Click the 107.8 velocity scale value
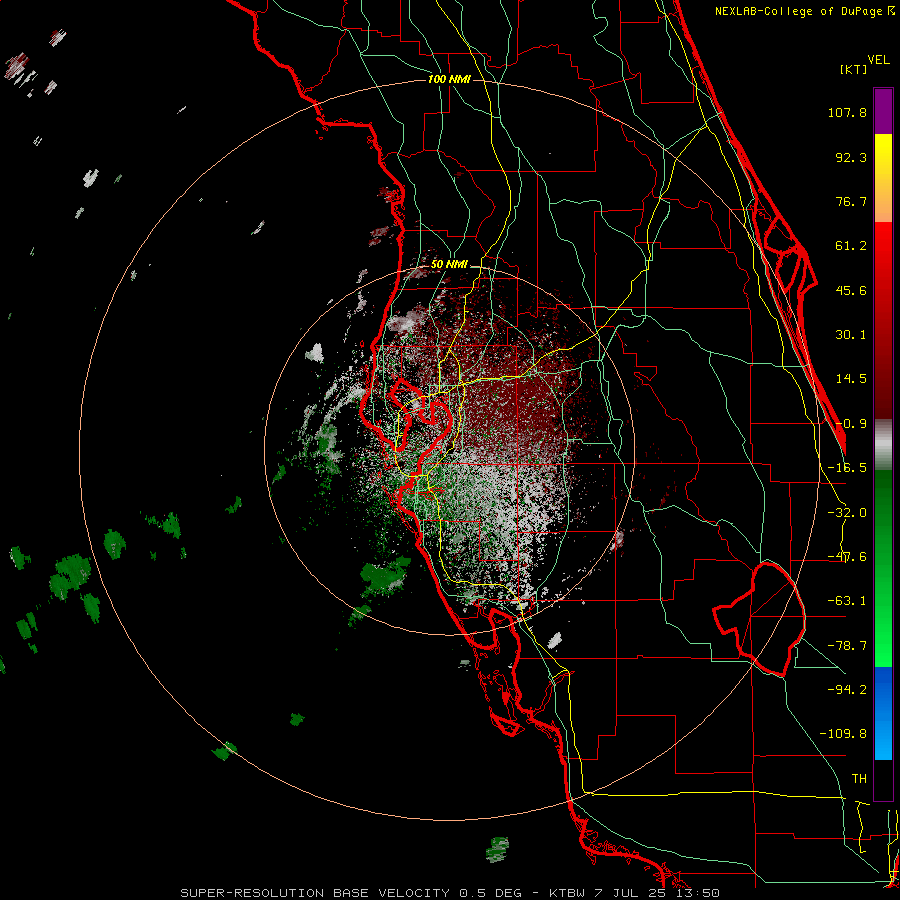The image size is (900, 900). [847, 112]
